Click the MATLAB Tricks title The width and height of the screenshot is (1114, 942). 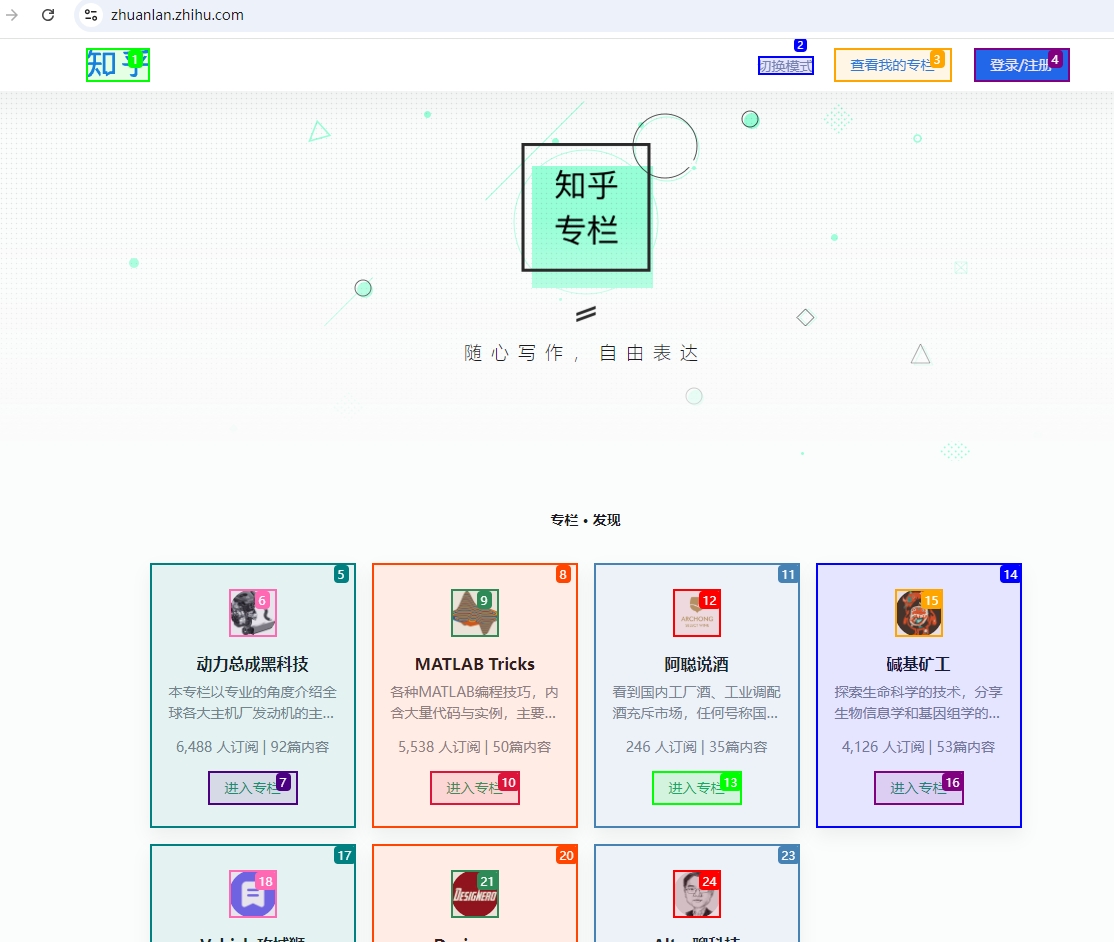point(475,664)
